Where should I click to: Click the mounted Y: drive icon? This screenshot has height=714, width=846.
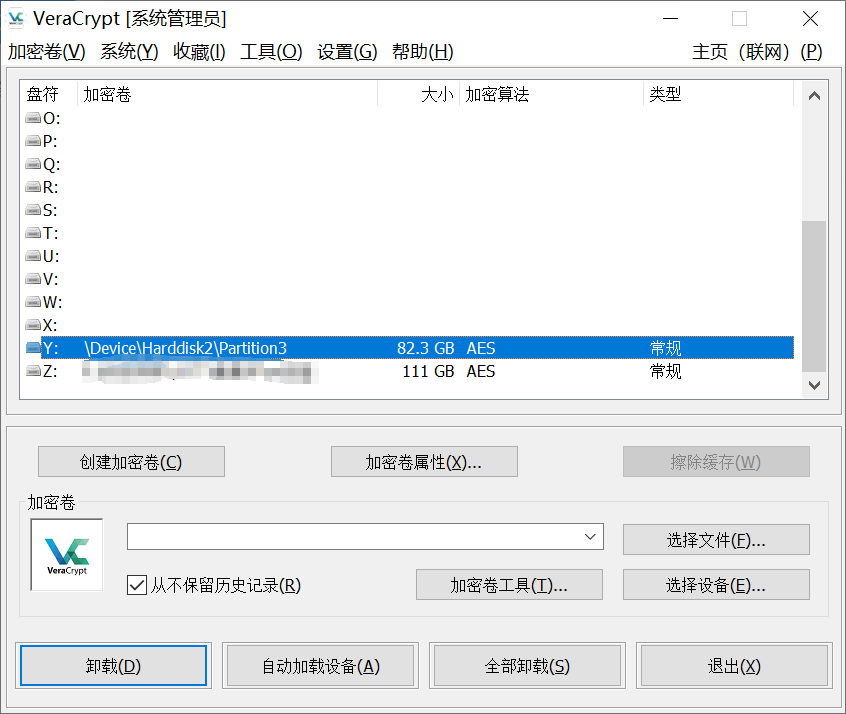[33, 348]
